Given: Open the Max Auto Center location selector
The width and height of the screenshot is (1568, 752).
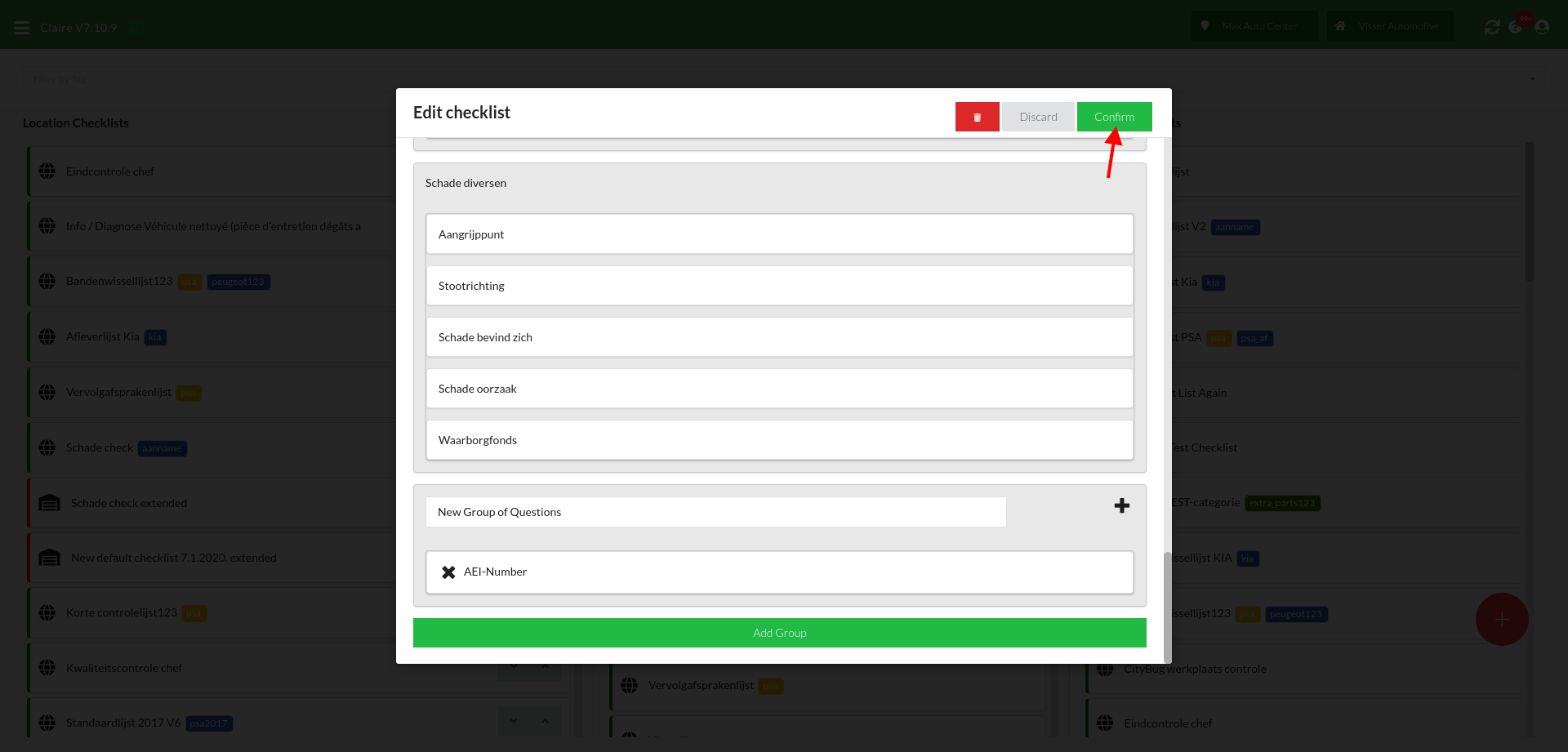Looking at the screenshot, I should coord(1254,26).
